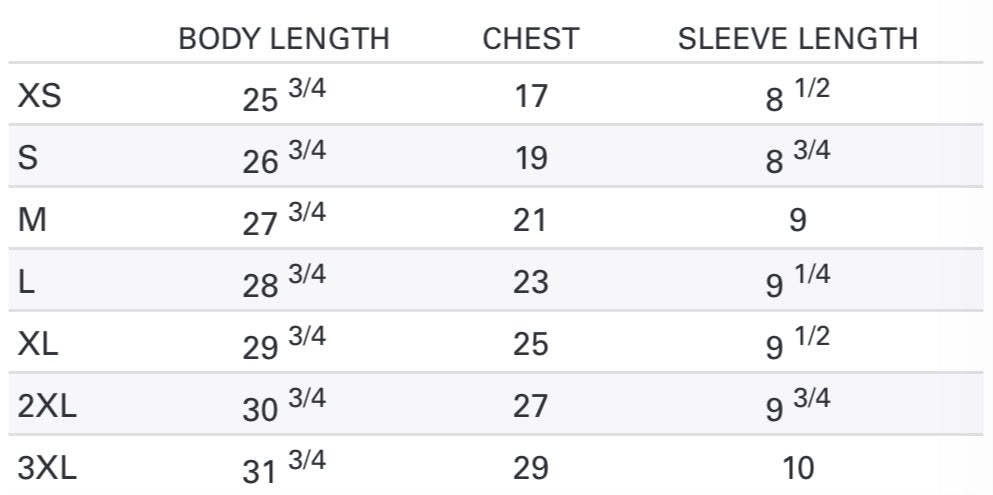This screenshot has height=495, width=993.
Task: Click the sleeve length 9 for M
Action: coord(798,221)
